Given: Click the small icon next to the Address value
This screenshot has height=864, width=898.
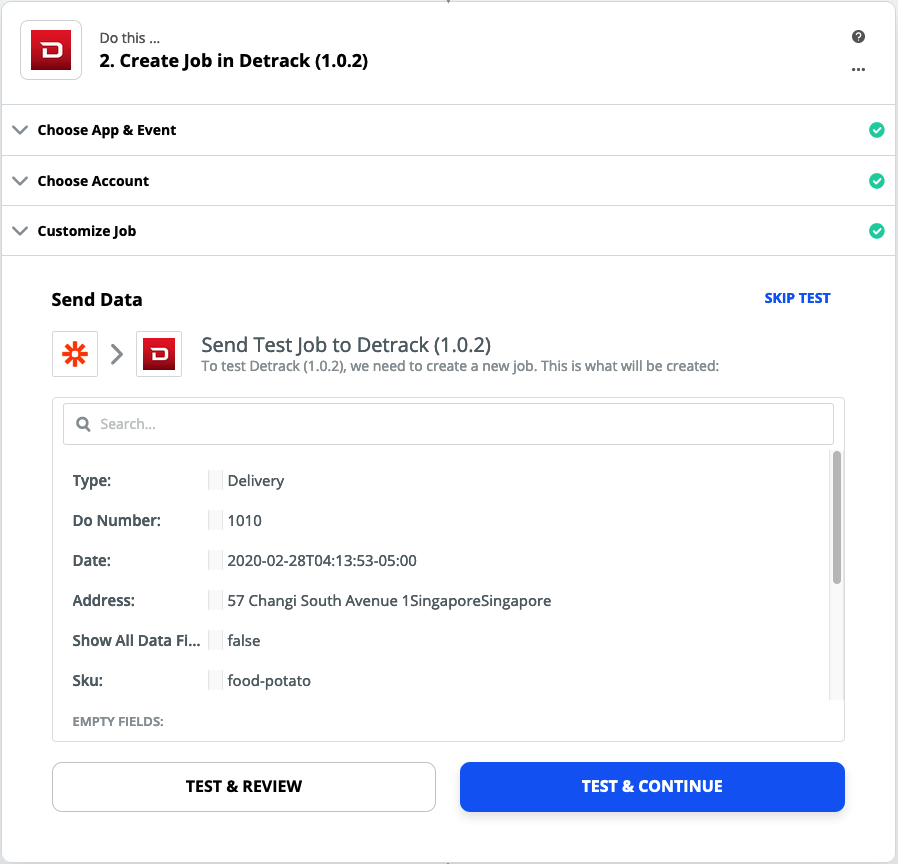Looking at the screenshot, I should 215,600.
